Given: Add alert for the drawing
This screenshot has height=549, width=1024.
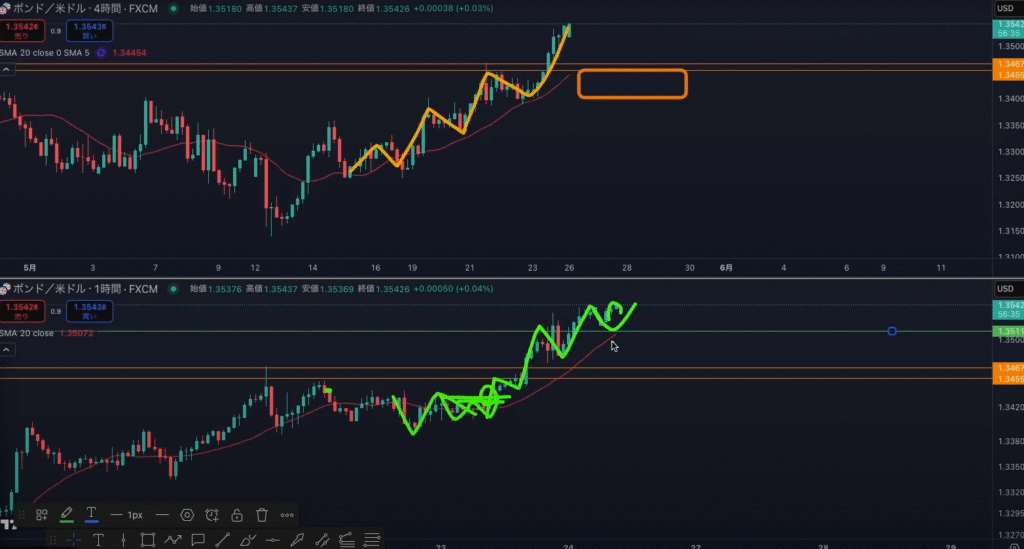Looking at the screenshot, I should click(x=212, y=515).
